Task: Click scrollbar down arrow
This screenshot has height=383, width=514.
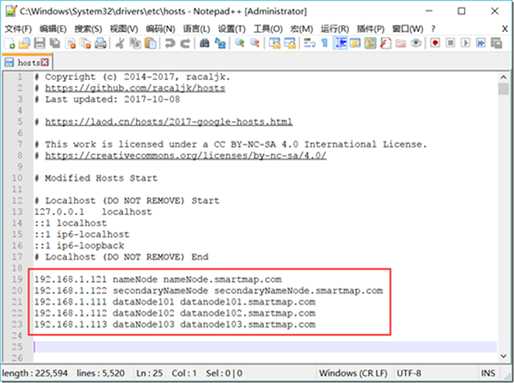Action: point(503,356)
